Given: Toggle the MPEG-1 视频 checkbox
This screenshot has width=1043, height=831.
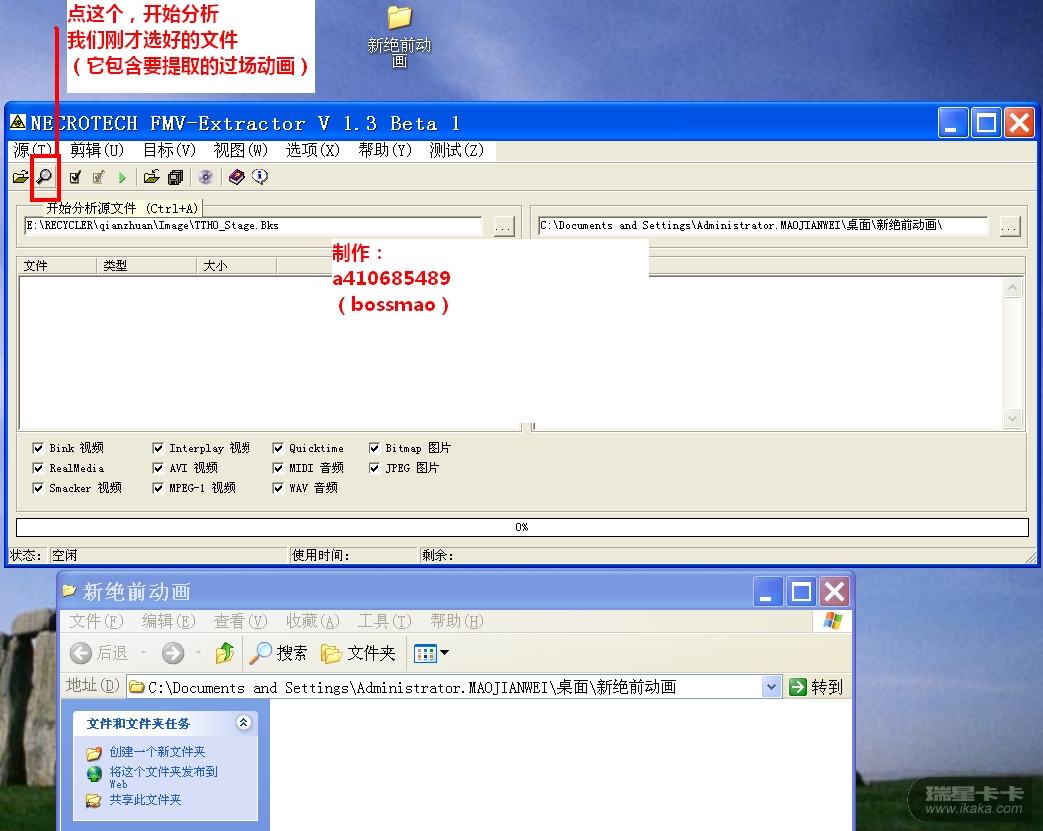Looking at the screenshot, I should (x=158, y=488).
